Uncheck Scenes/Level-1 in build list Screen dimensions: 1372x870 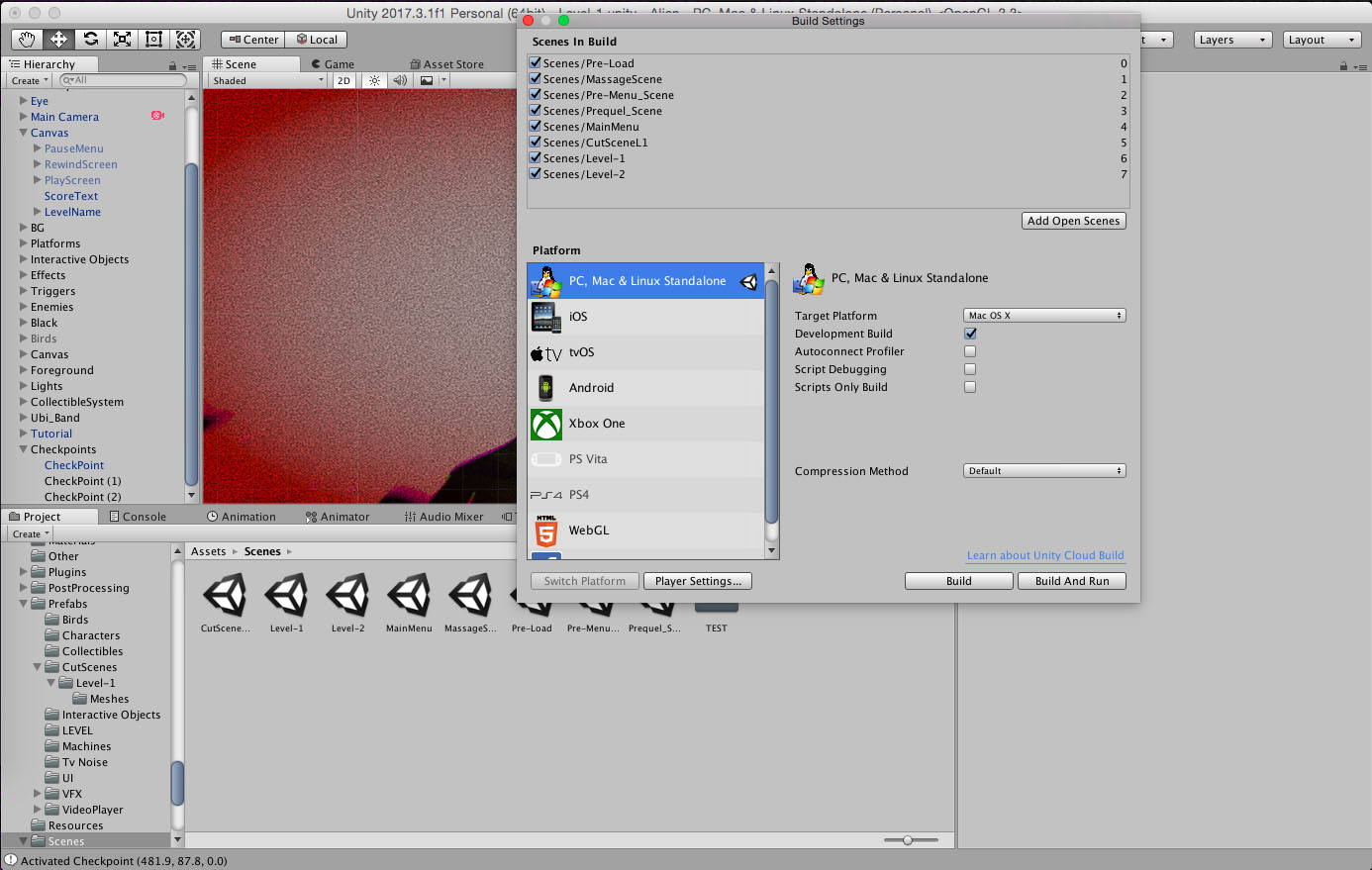click(536, 157)
